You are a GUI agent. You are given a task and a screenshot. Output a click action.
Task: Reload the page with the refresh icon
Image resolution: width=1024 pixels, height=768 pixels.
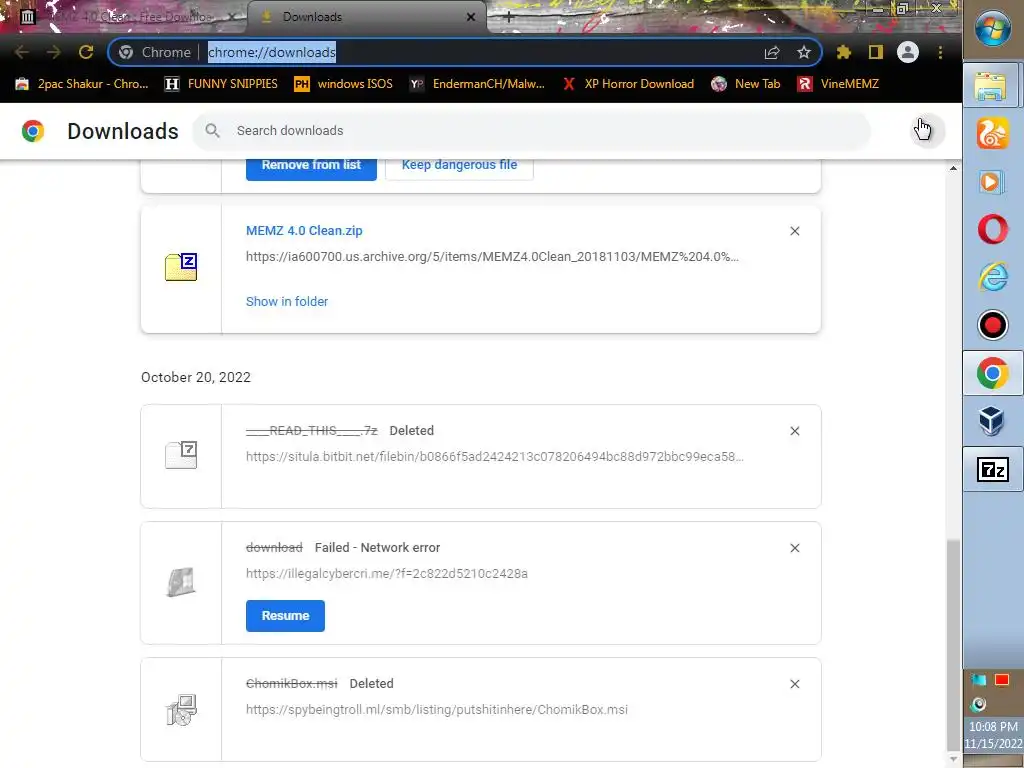[86, 52]
